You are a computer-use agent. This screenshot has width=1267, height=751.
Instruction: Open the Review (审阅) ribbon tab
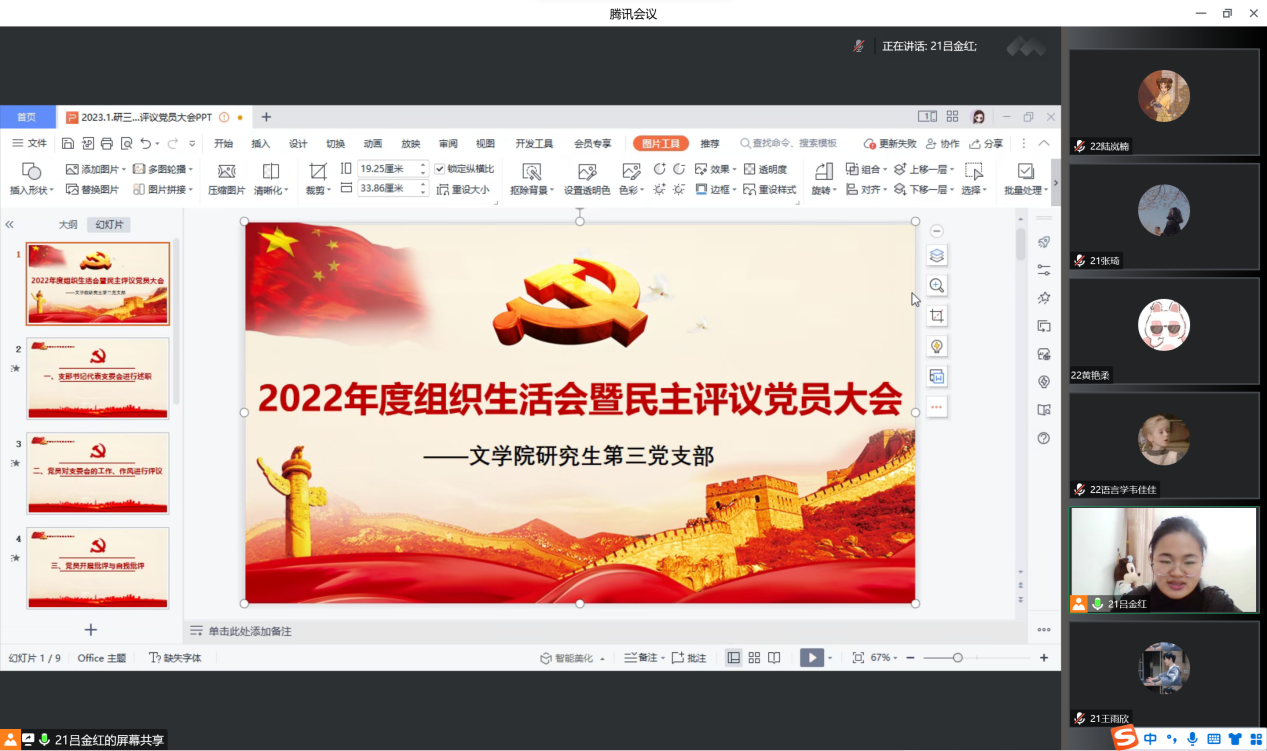pyautogui.click(x=448, y=144)
